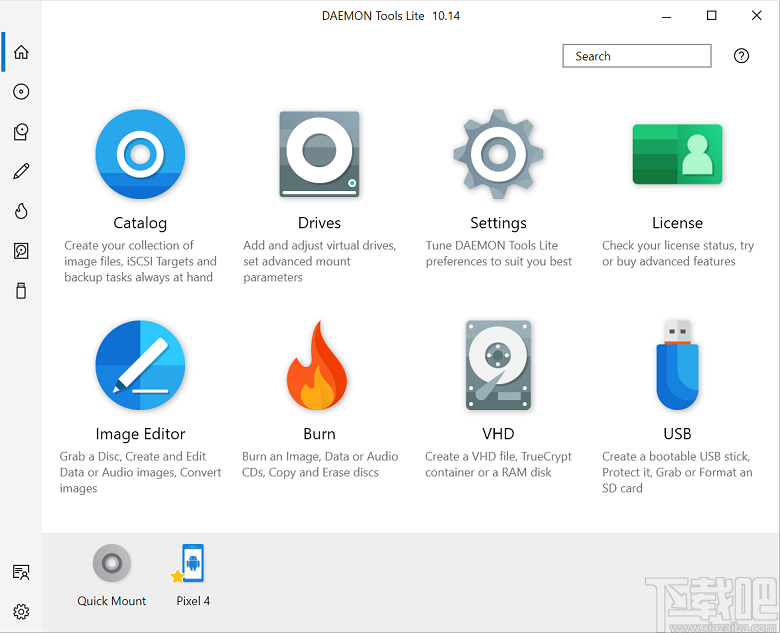Screen dimensions: 780x633
Task: Focus the Search field
Action: [x=637, y=56]
